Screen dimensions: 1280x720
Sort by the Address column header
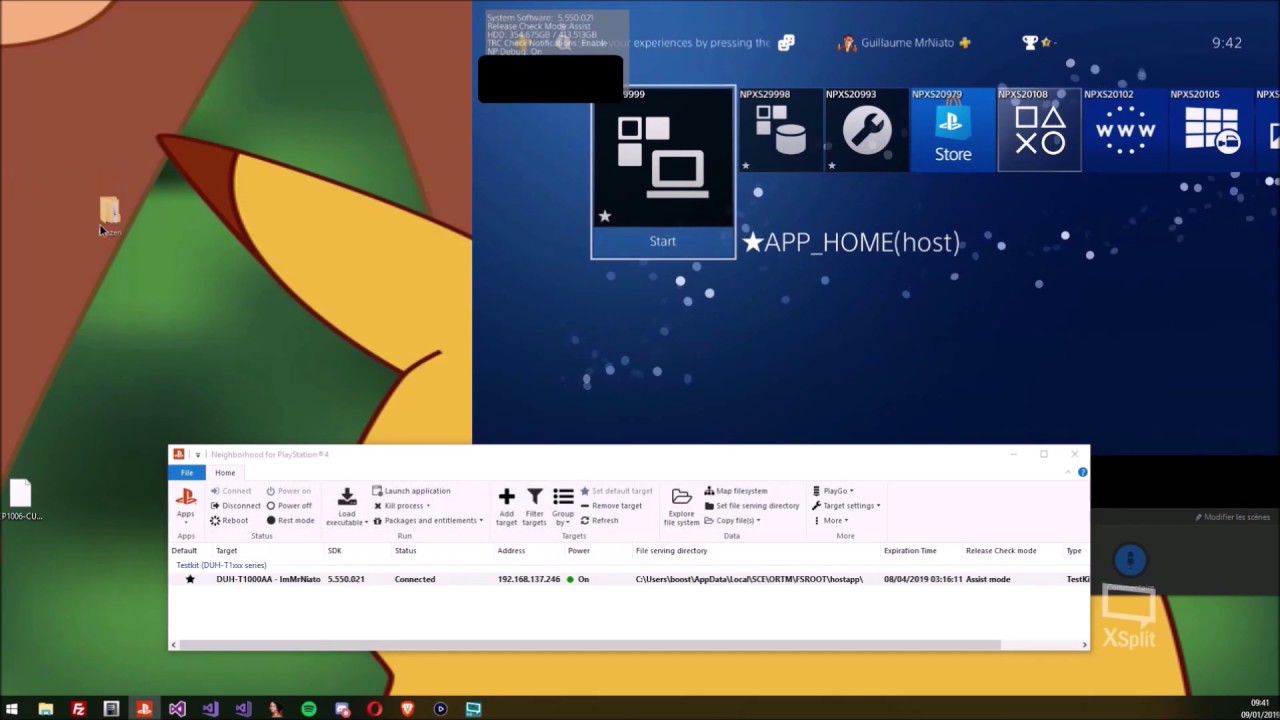tap(511, 550)
